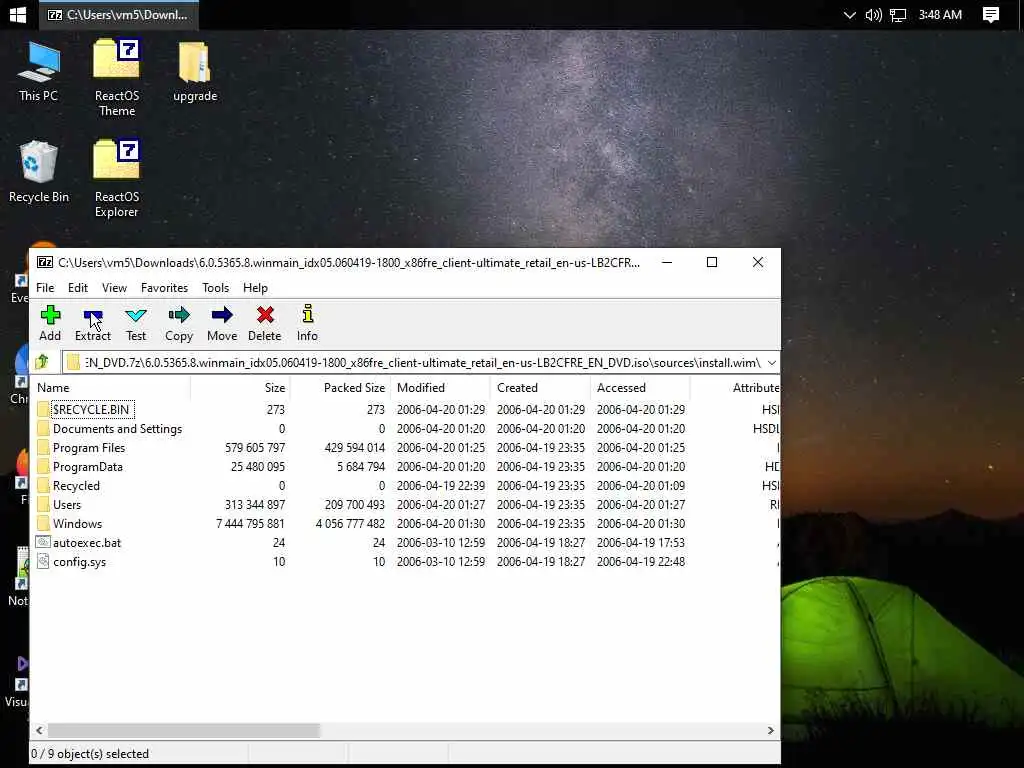The image size is (1024, 768).
Task: Select ReactOS Explorer archive on desktop
Action: click(117, 178)
